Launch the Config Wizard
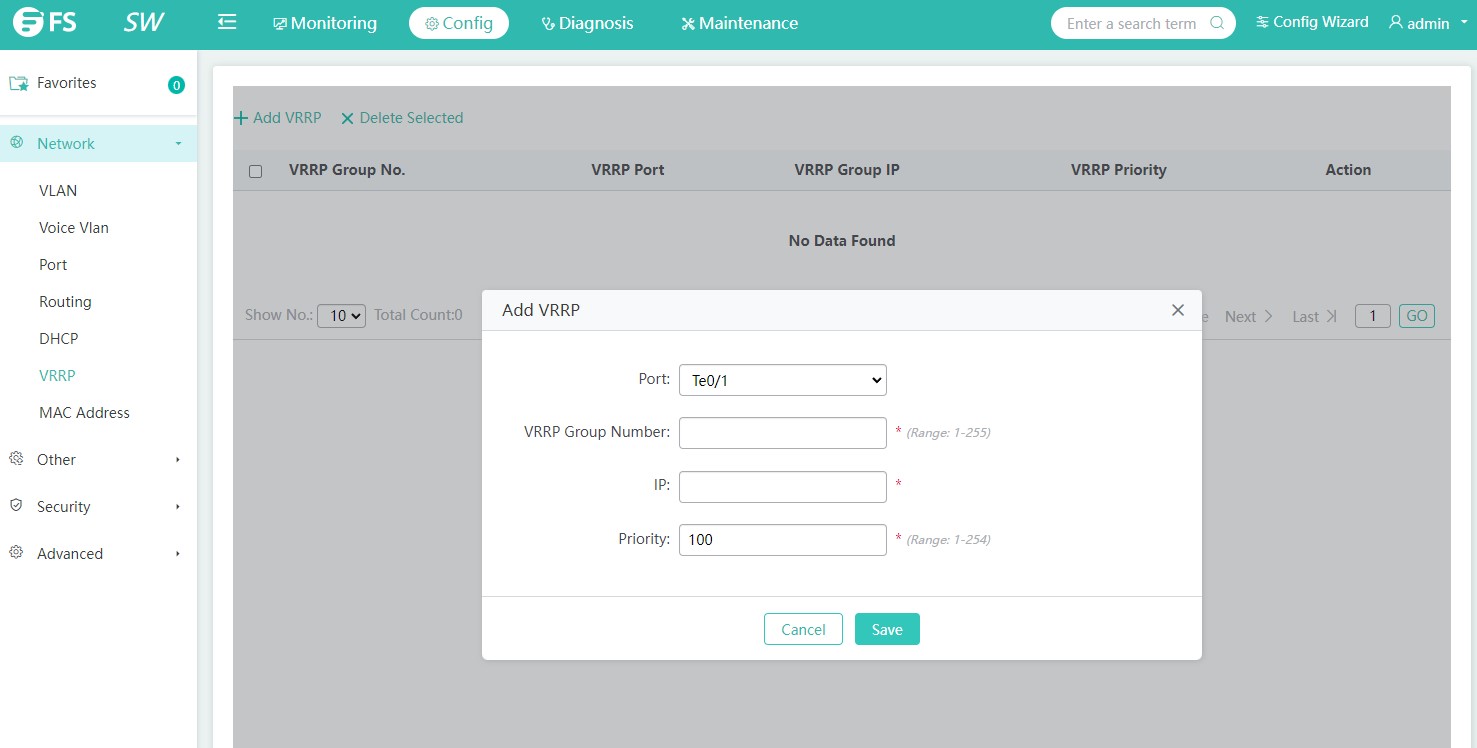 pyautogui.click(x=1312, y=22)
